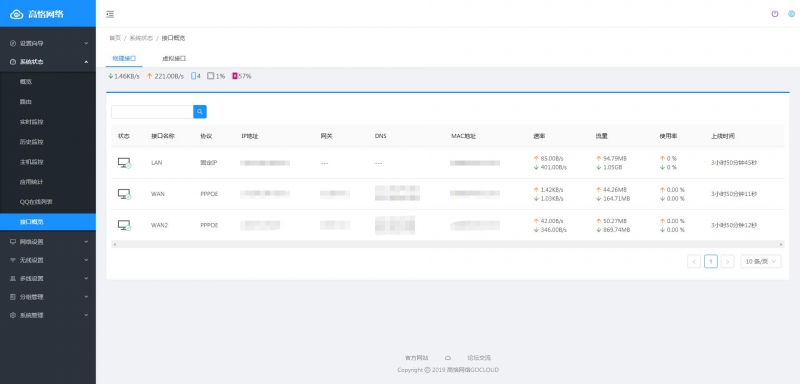This screenshot has height=384, width=800.
Task: Go to 首页 in the breadcrumb
Action: pyautogui.click(x=115, y=38)
